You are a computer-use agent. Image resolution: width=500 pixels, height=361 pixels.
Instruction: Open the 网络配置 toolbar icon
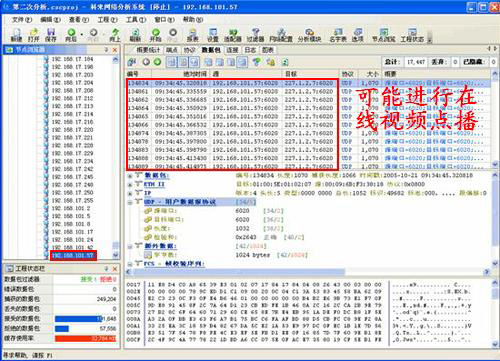click(x=281, y=35)
